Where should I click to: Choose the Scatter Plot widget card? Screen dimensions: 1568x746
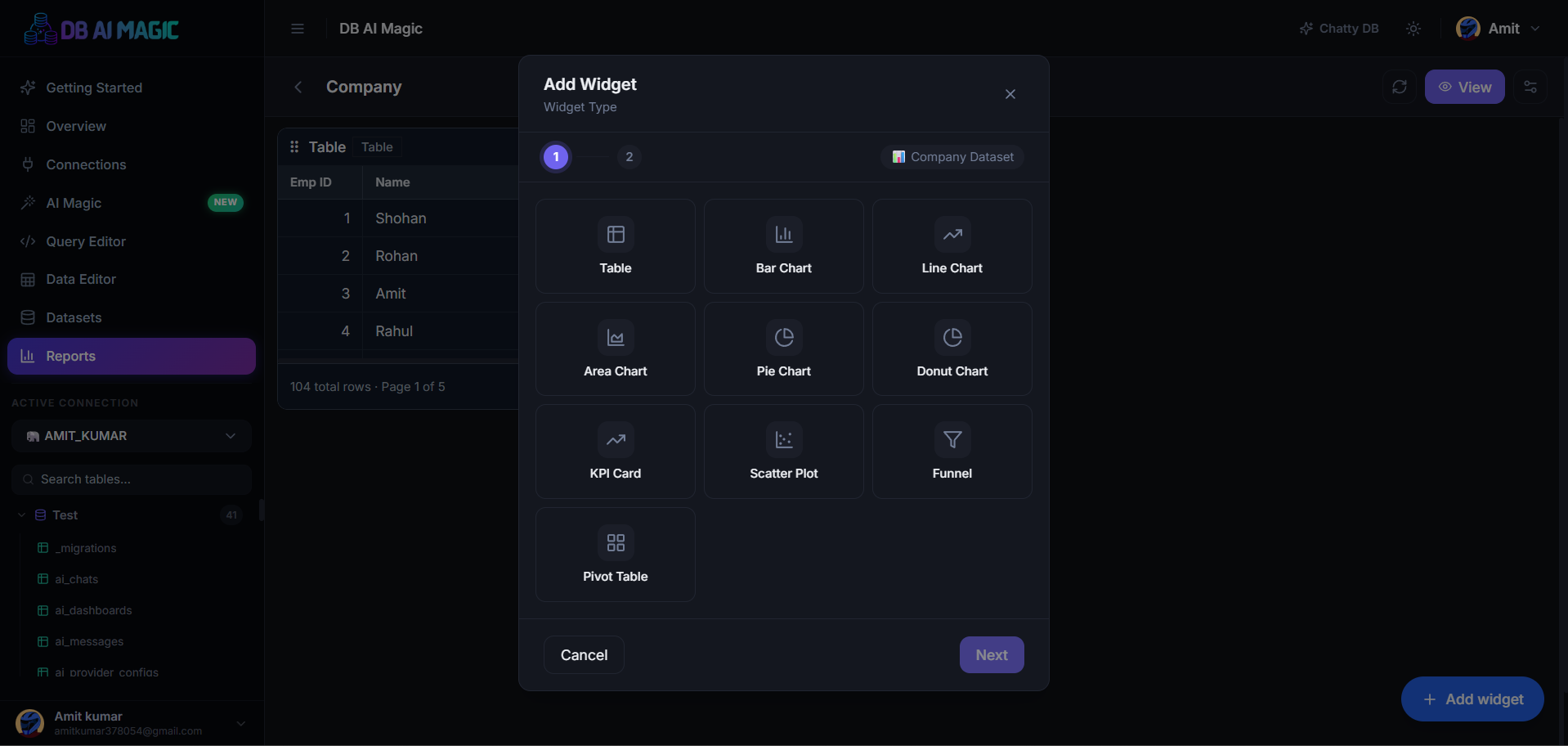click(x=784, y=452)
